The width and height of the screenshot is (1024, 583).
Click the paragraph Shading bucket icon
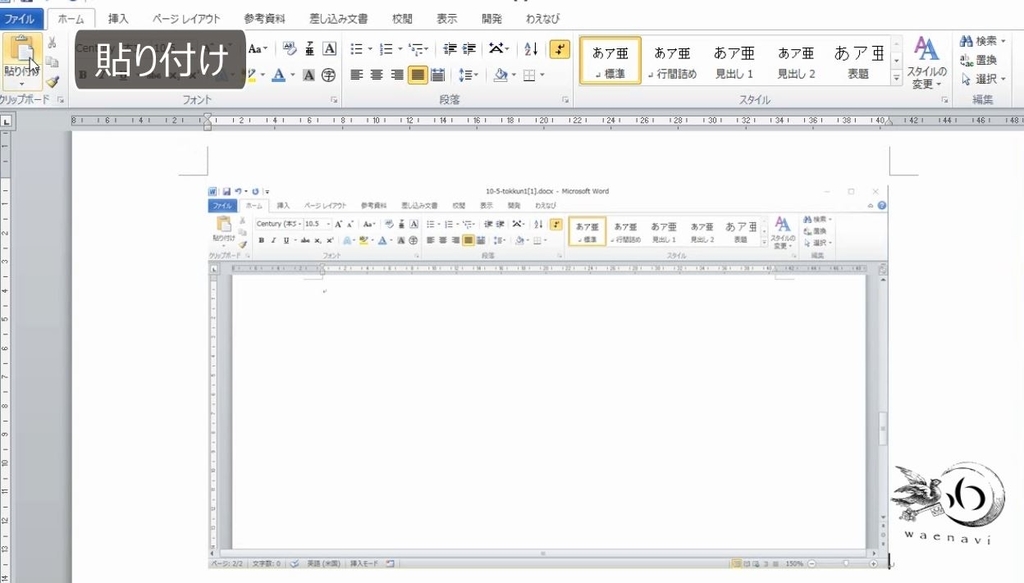502,75
